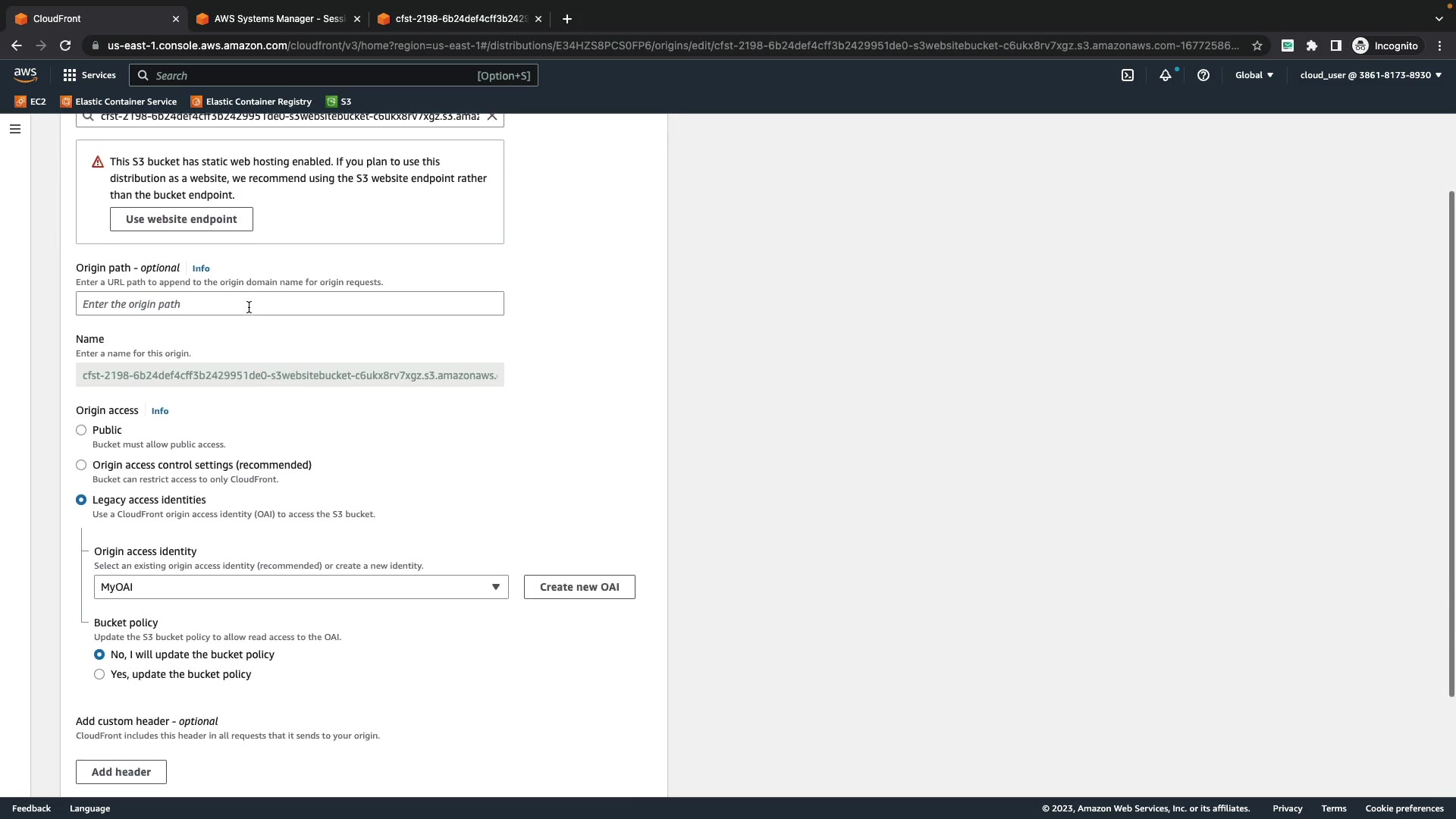Click the help question mark icon
Viewport: 1456px width, 819px height.
click(x=1203, y=75)
